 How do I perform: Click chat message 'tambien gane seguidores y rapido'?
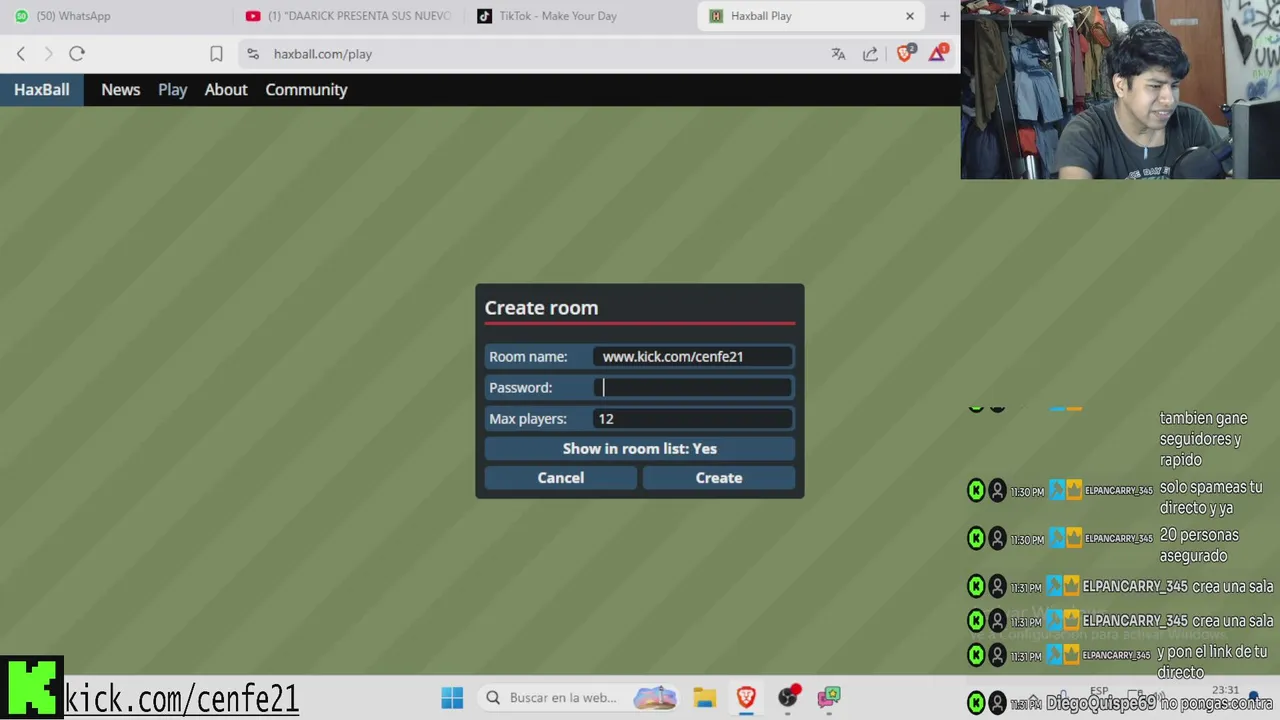coord(1203,439)
